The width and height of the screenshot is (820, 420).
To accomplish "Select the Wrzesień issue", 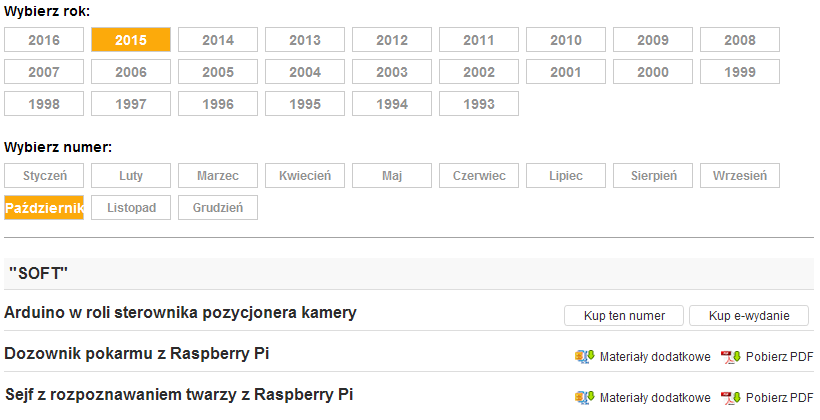I will tap(740, 176).
